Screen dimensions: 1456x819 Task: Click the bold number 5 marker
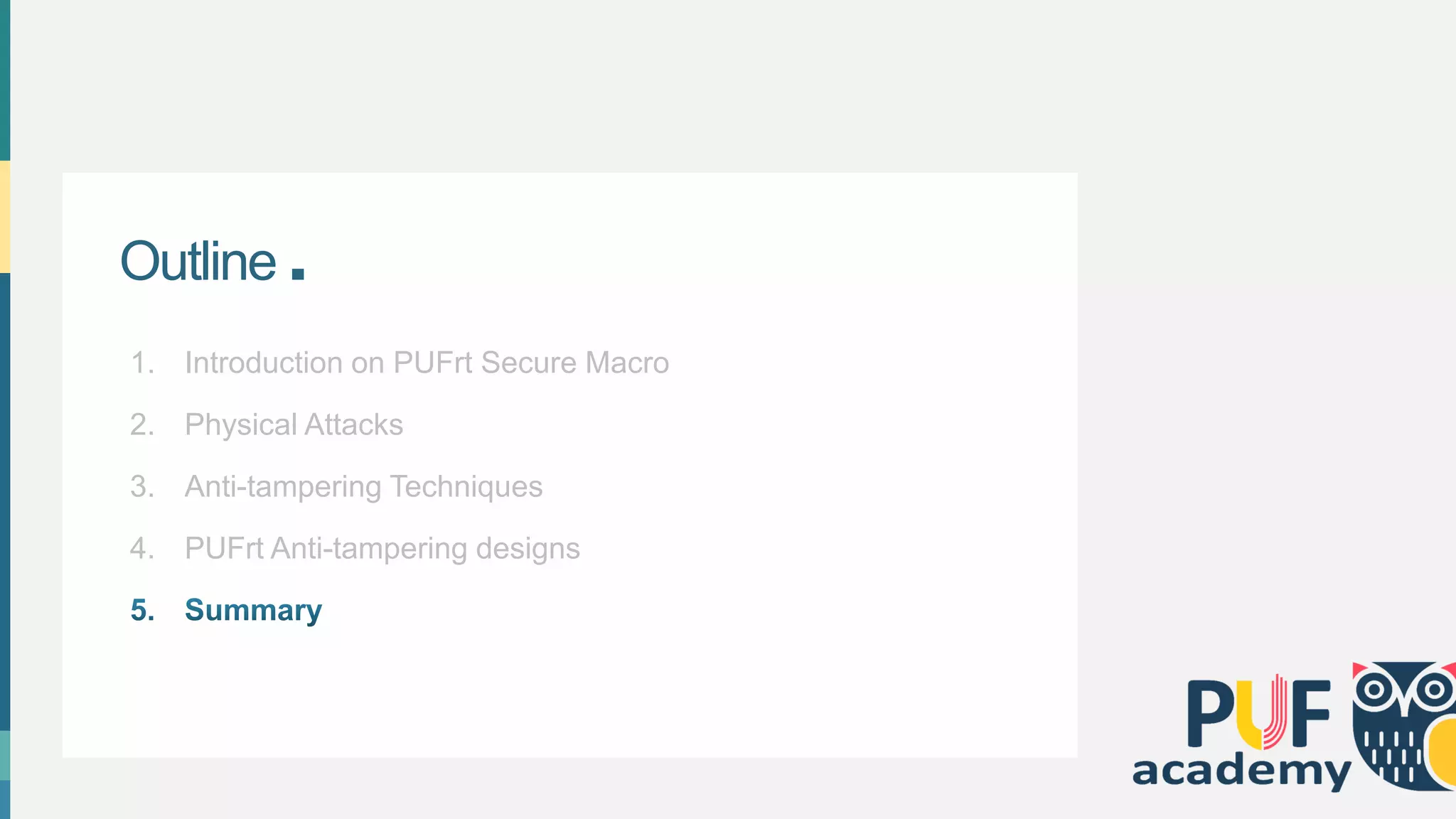[142, 610]
